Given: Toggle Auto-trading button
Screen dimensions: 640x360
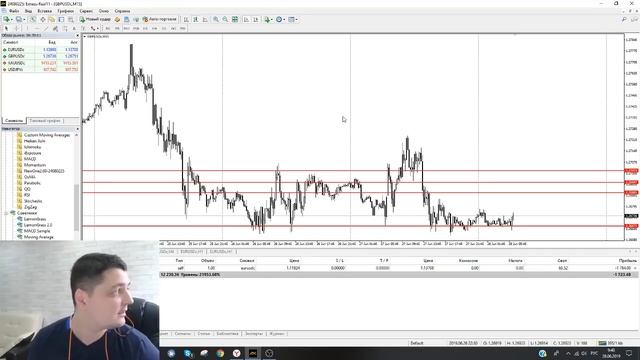Looking at the screenshot, I should [x=160, y=19].
